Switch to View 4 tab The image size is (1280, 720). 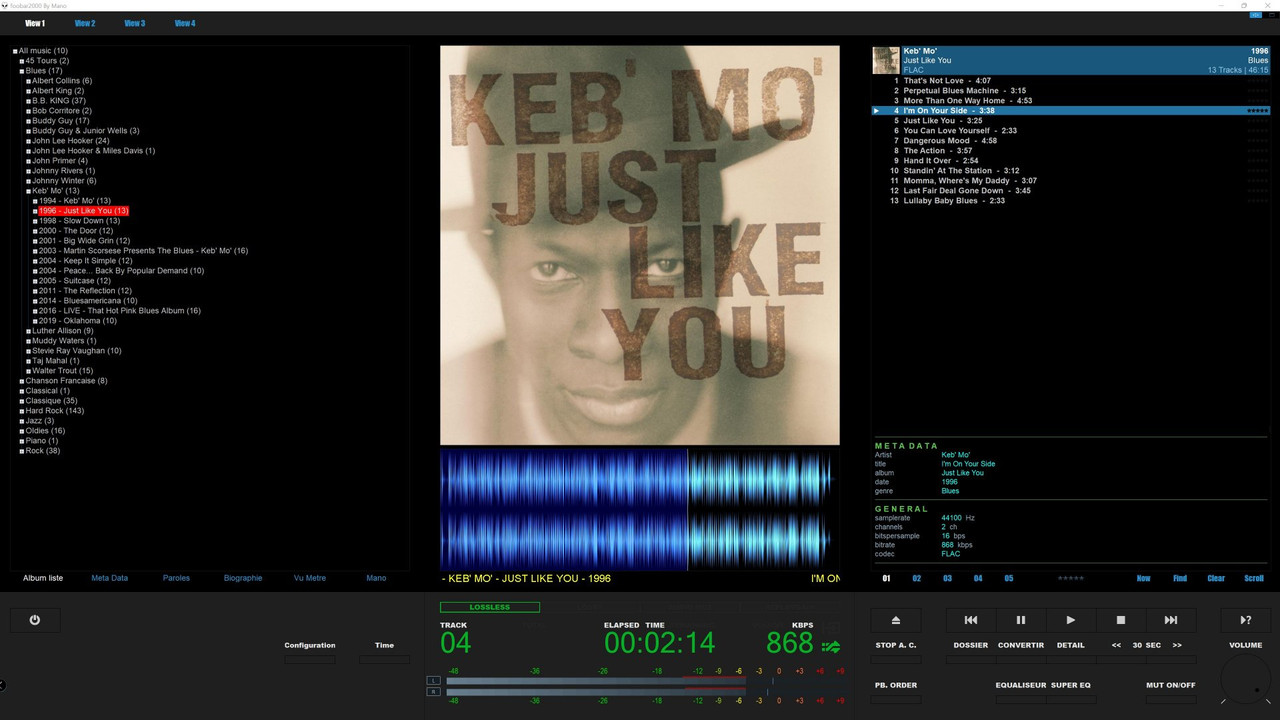(185, 23)
